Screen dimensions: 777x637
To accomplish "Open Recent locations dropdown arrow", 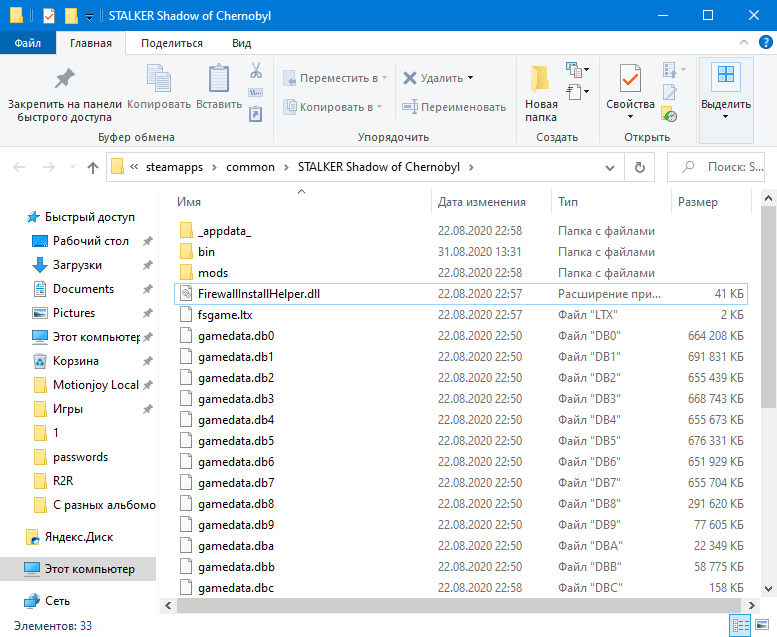I will click(72, 167).
